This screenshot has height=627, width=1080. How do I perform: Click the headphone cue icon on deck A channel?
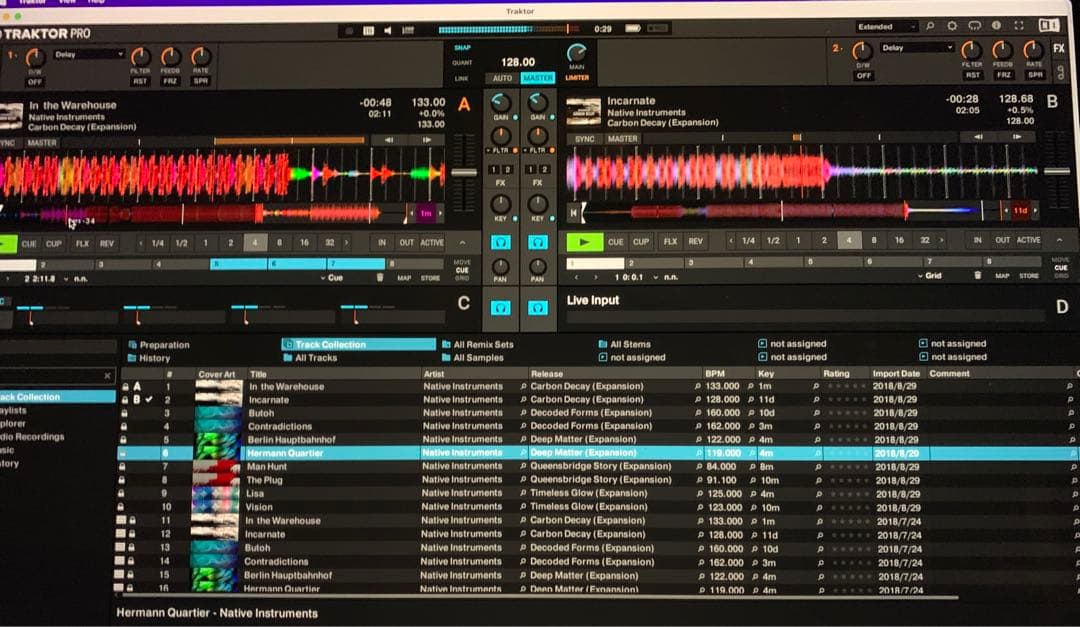(501, 241)
